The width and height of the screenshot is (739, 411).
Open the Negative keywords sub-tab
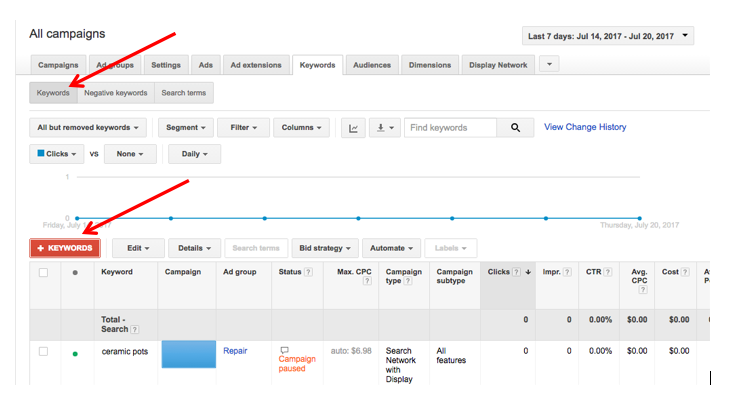[115, 93]
